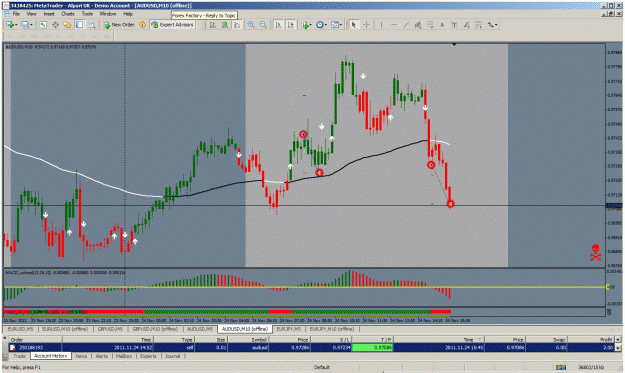Expand the Periods clock dropdown arrow

point(326,25)
